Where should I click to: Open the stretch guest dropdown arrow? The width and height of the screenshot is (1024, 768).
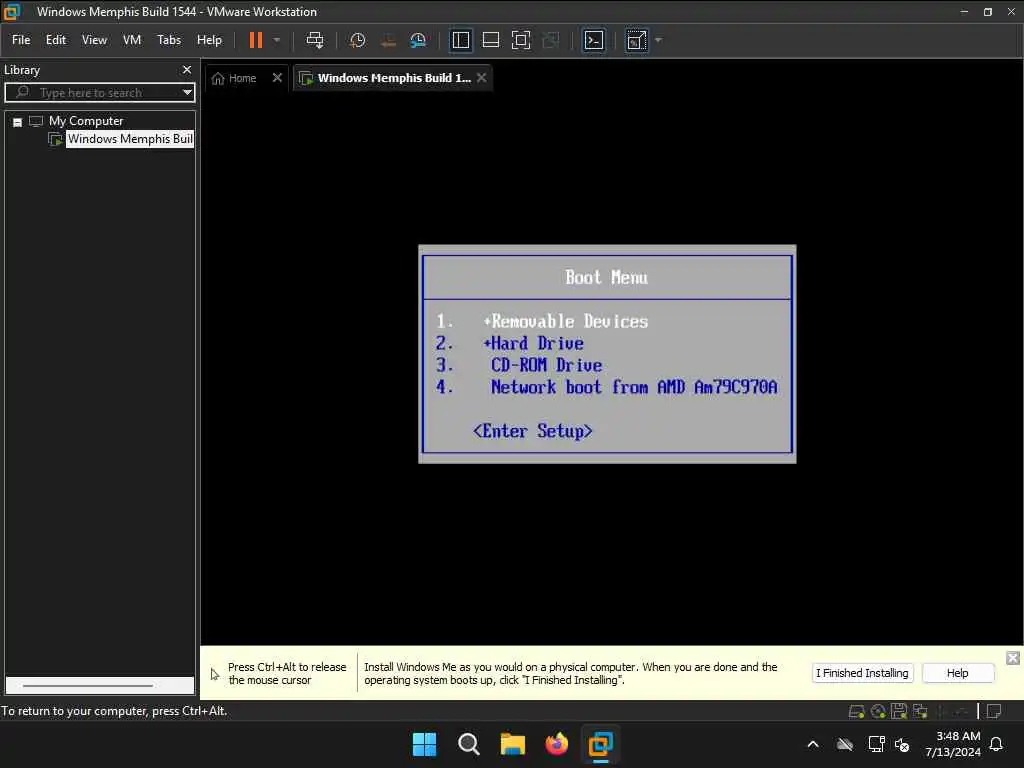[x=658, y=40]
